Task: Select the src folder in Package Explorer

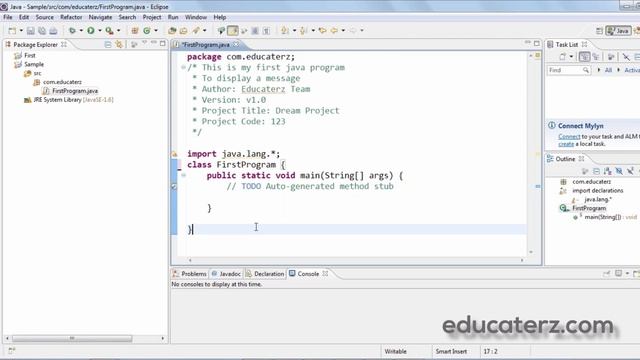Action: tap(37, 73)
